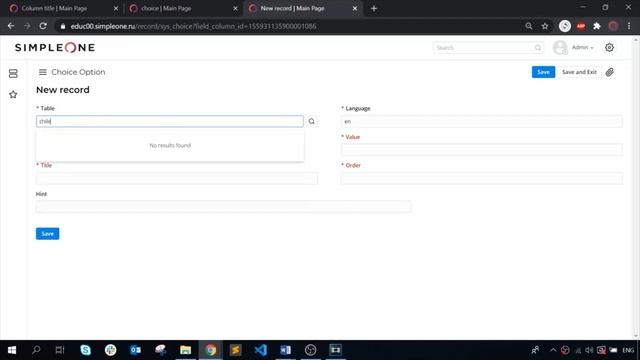Open the Windows Start menu
This screenshot has height=360, width=640.
tap(12, 350)
